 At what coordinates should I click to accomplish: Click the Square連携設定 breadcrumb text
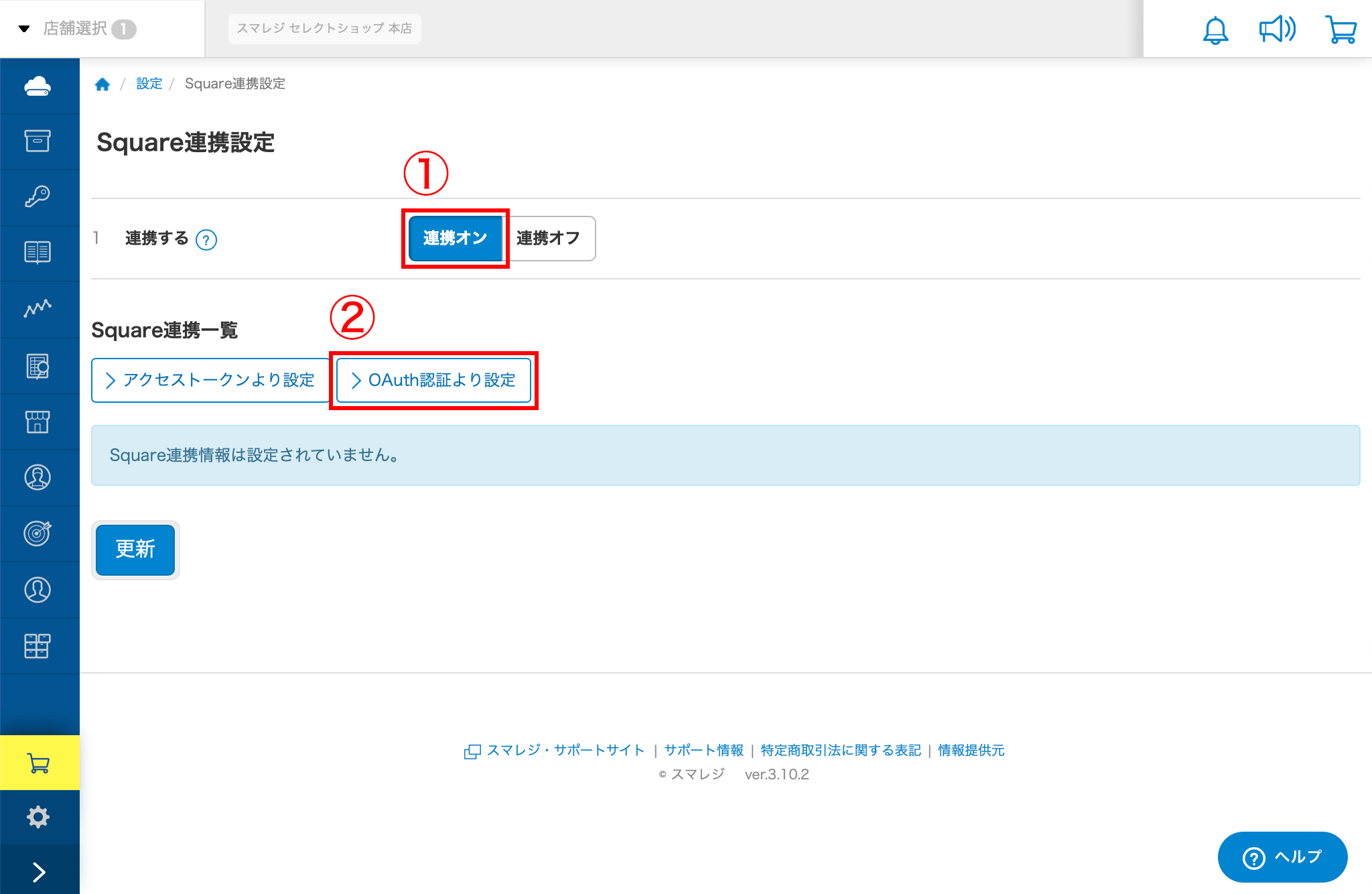point(235,84)
